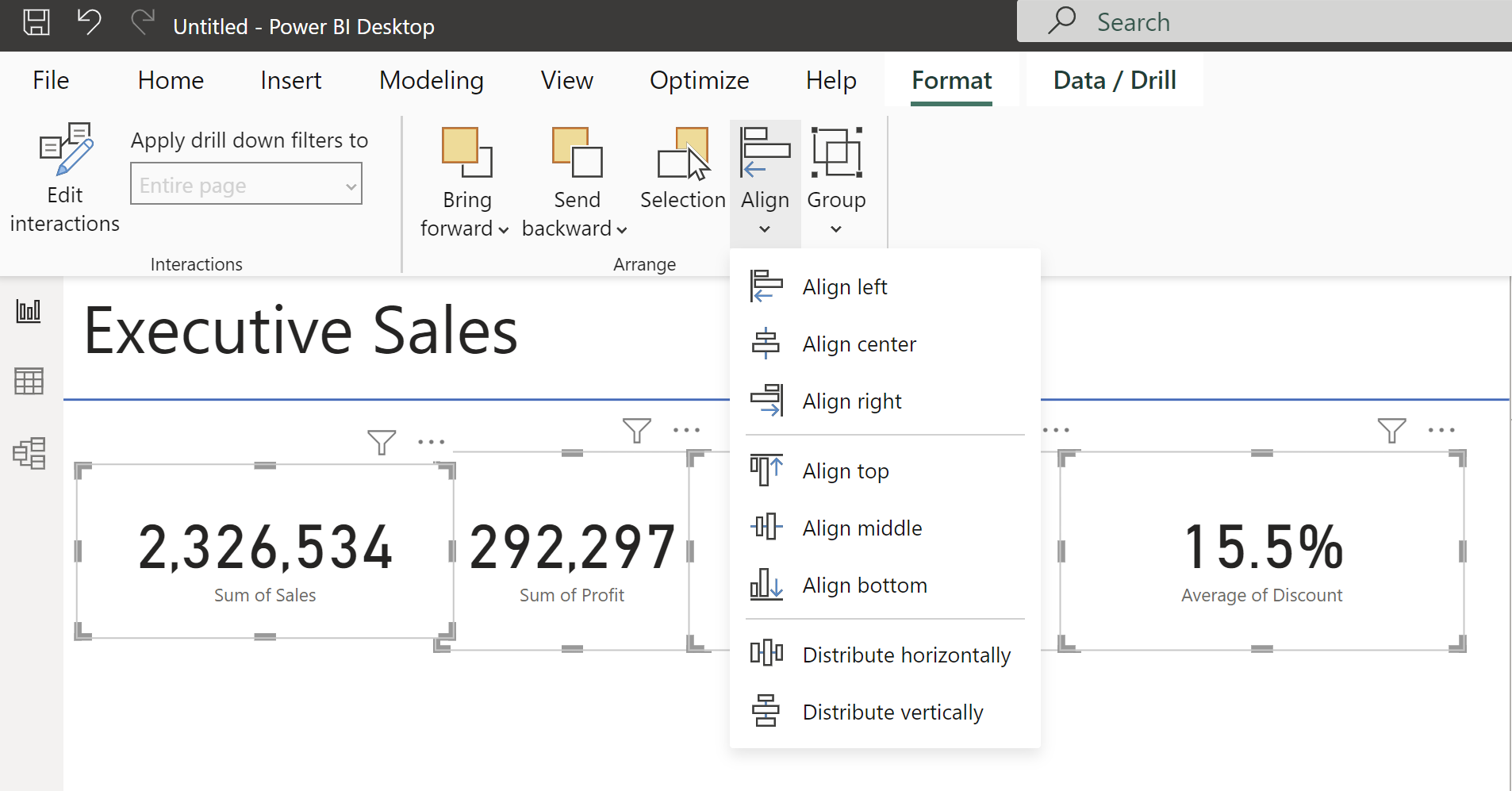The width and height of the screenshot is (1512, 791).
Task: Choose Align left from menu
Action: coord(845,287)
